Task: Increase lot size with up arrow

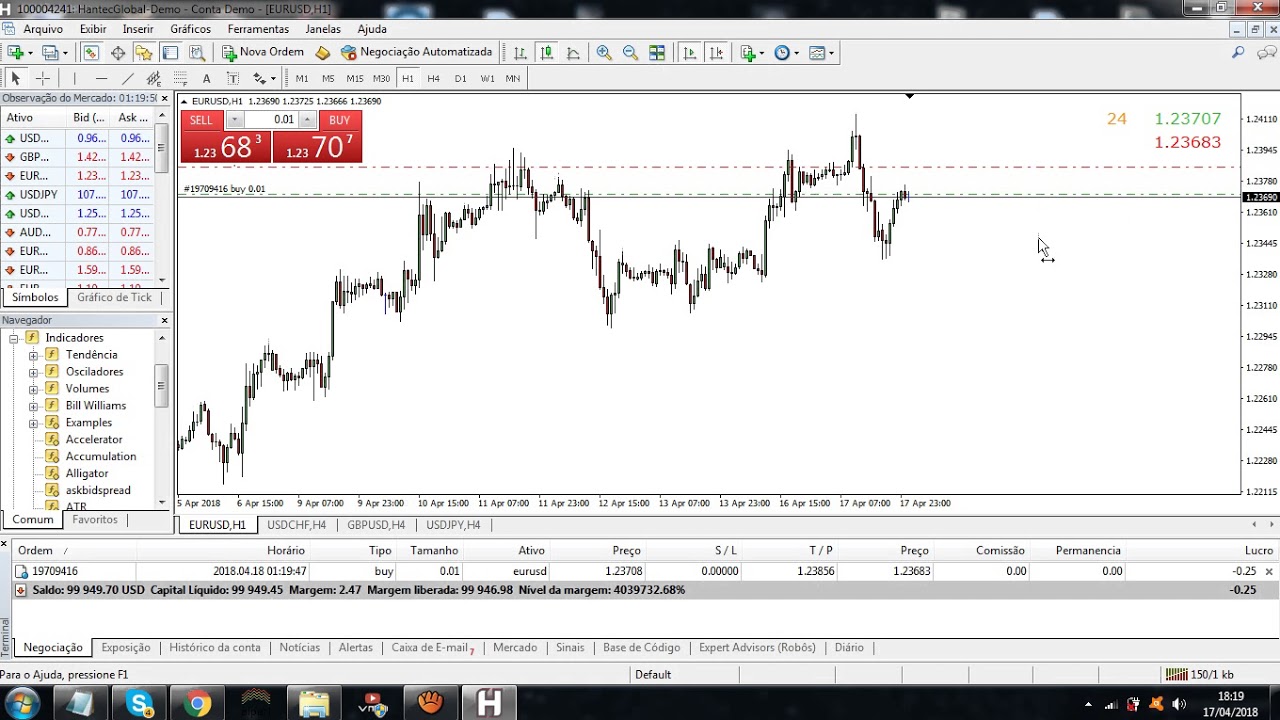Action: click(308, 120)
